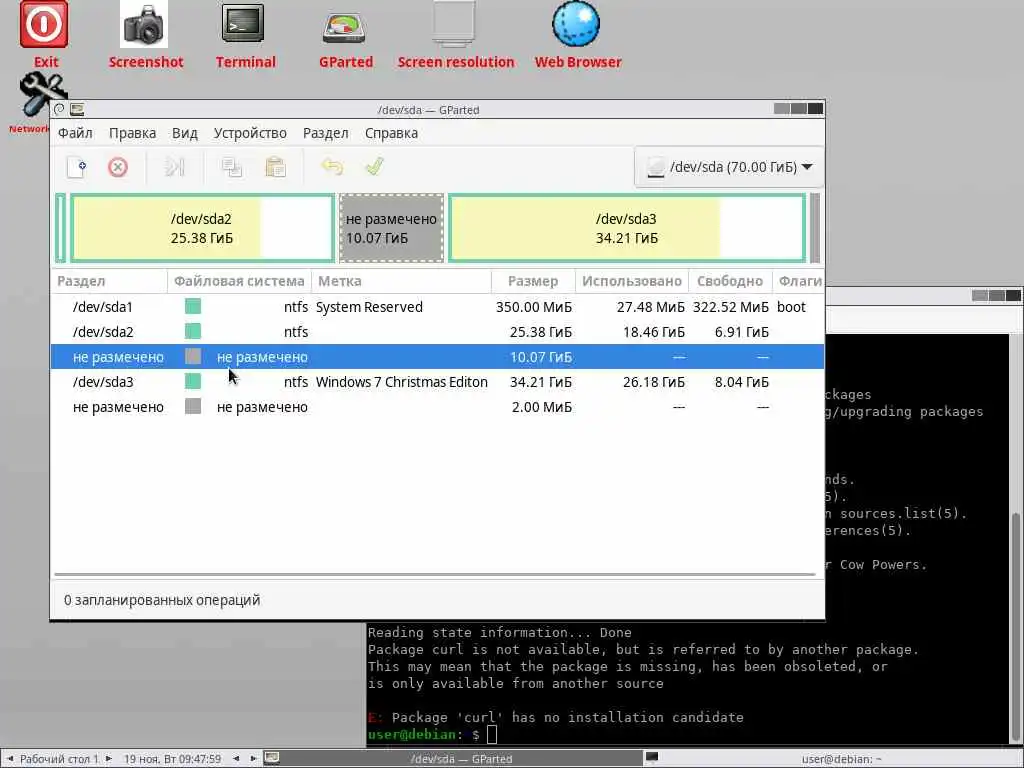Open the Устройство menu

point(250,133)
